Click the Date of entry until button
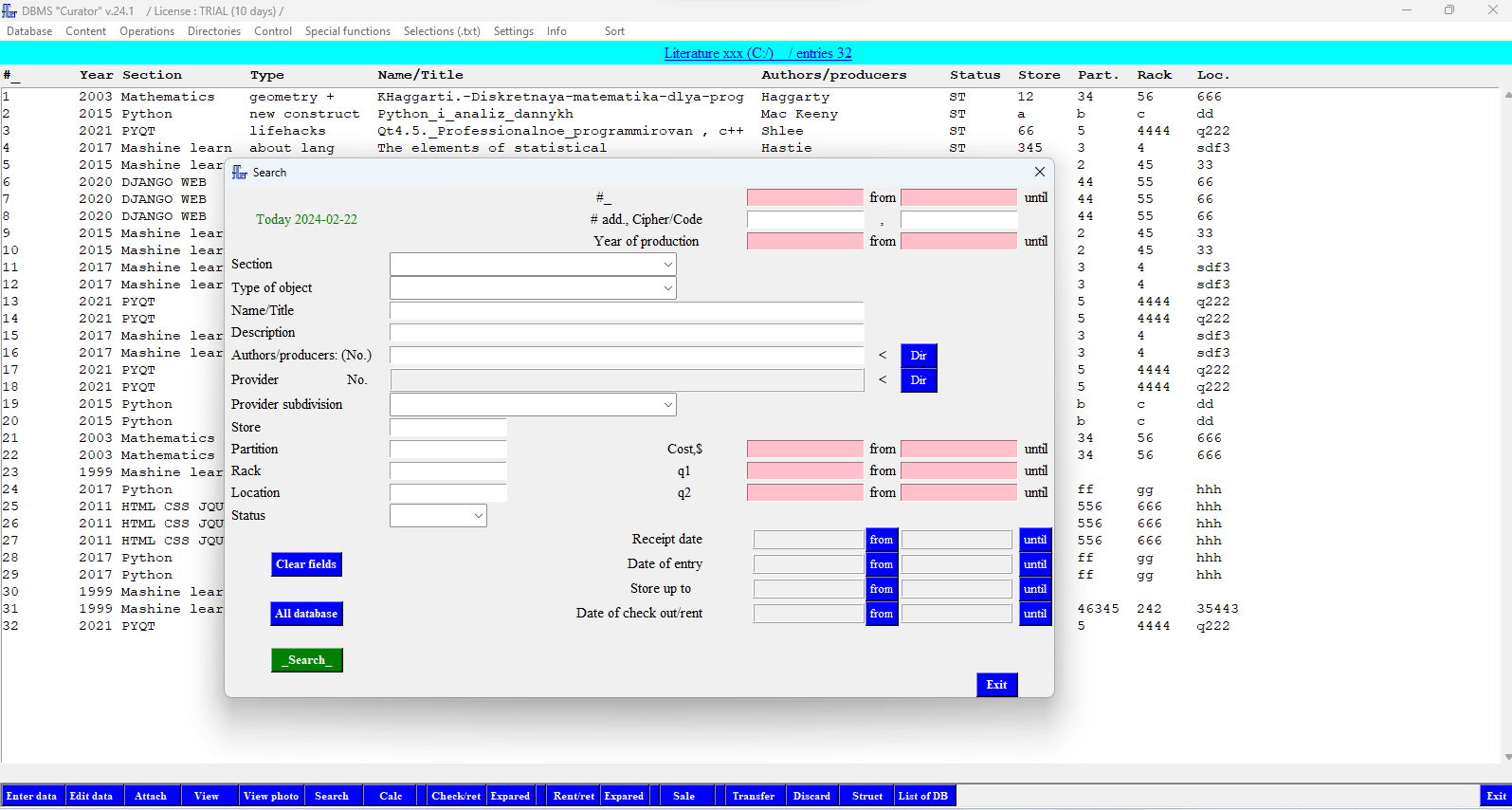Screen dimensions: 1512x810 click(x=1035, y=564)
